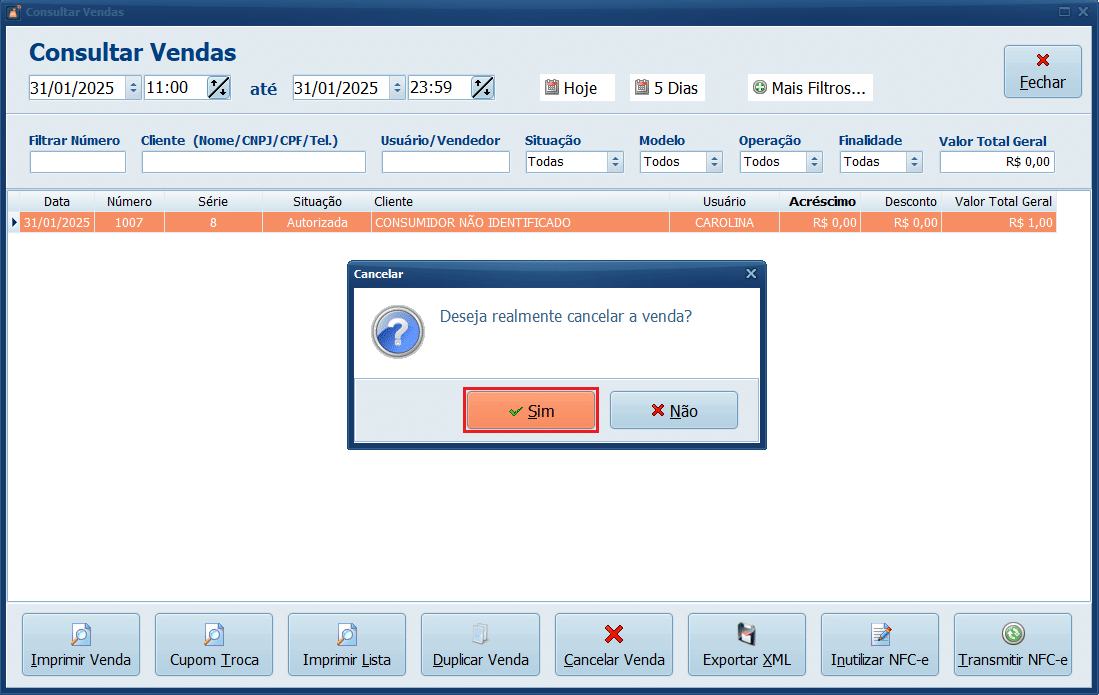Open the Modelo dropdown list
This screenshot has height=695, width=1099.
714,162
